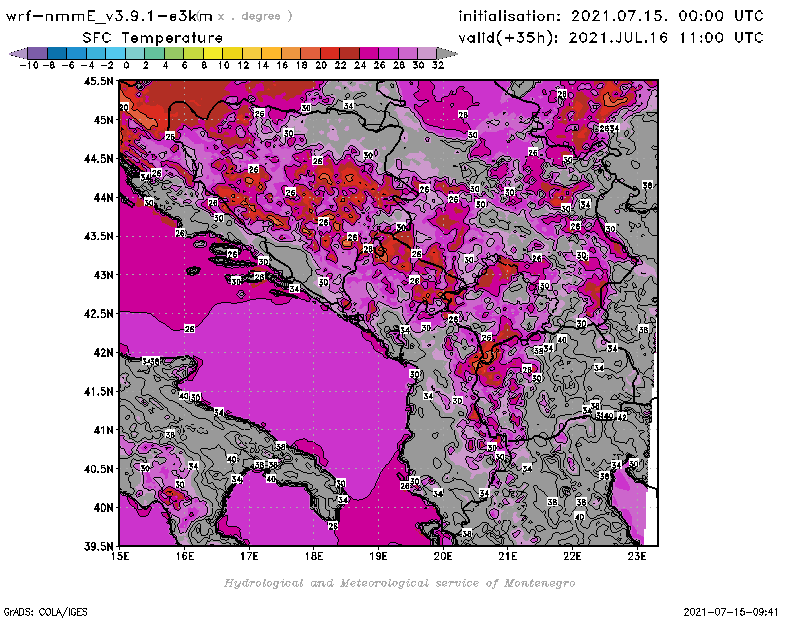Screen dimensions: 800x618
Task: Click the legend value label 14
Action: click(x=262, y=65)
